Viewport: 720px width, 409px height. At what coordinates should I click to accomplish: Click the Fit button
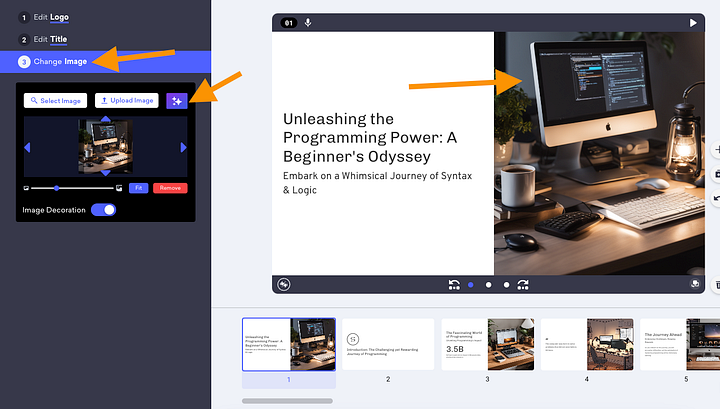coord(139,188)
